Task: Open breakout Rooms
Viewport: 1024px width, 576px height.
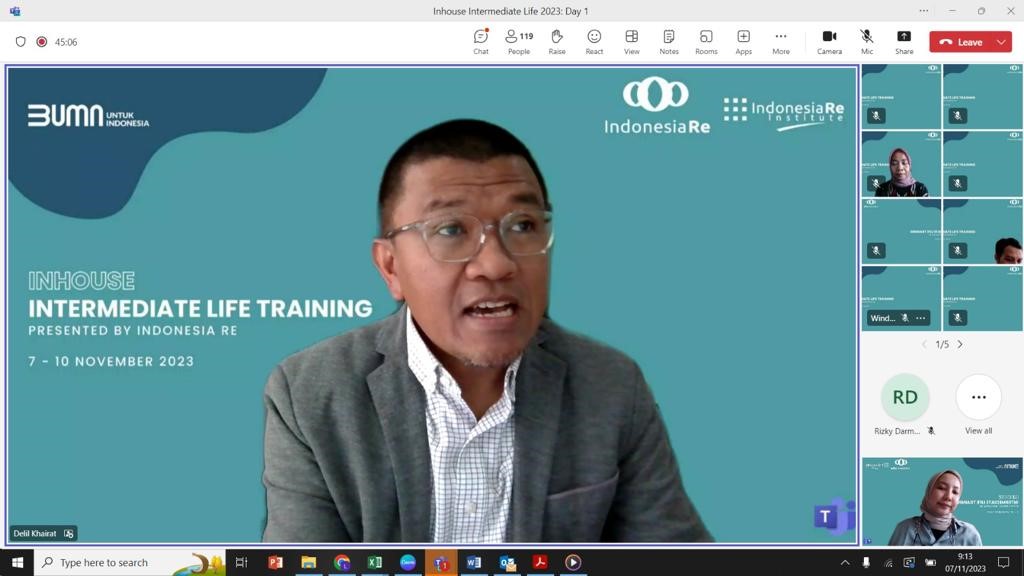Action: tap(706, 42)
